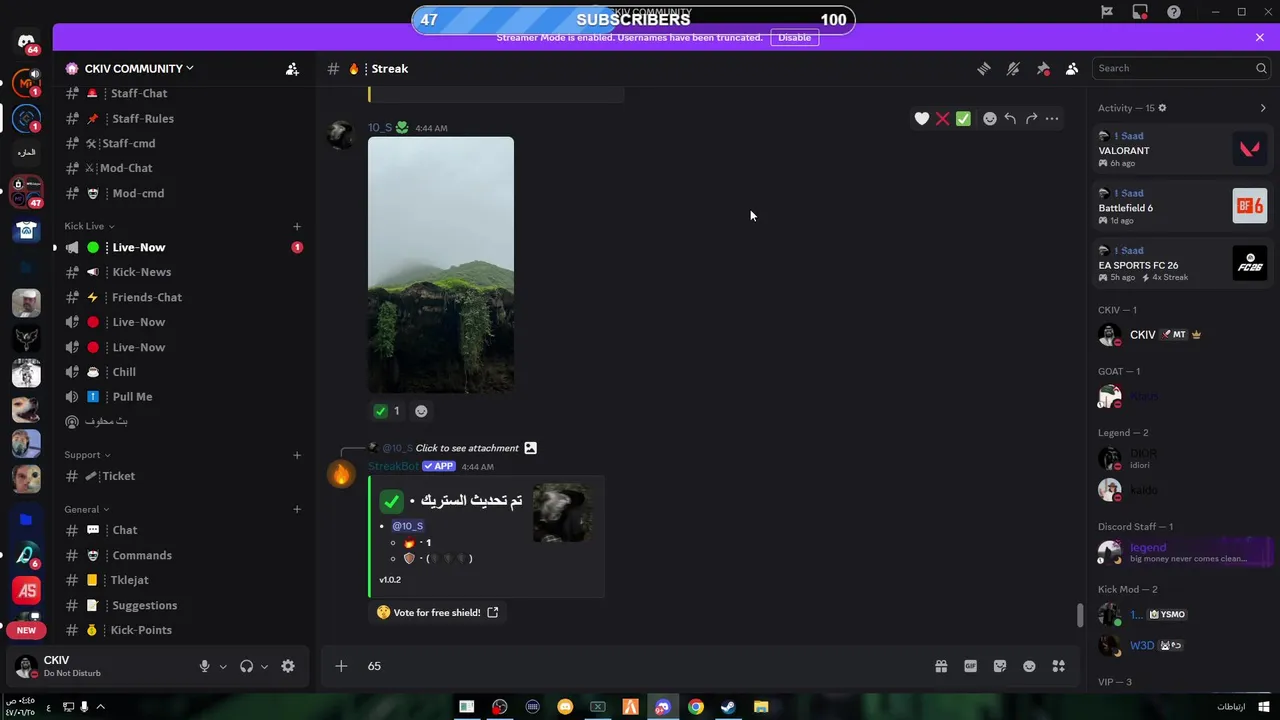Screen dimensions: 1280x720
Task: Open the gift Nitro icon
Action: point(941,666)
